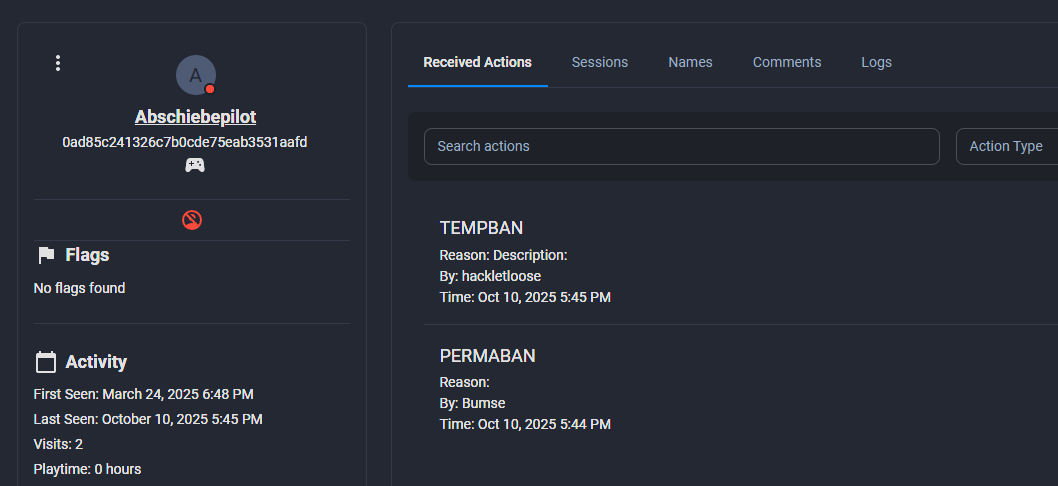
Task: Open the Names tab
Action: pyautogui.click(x=690, y=62)
